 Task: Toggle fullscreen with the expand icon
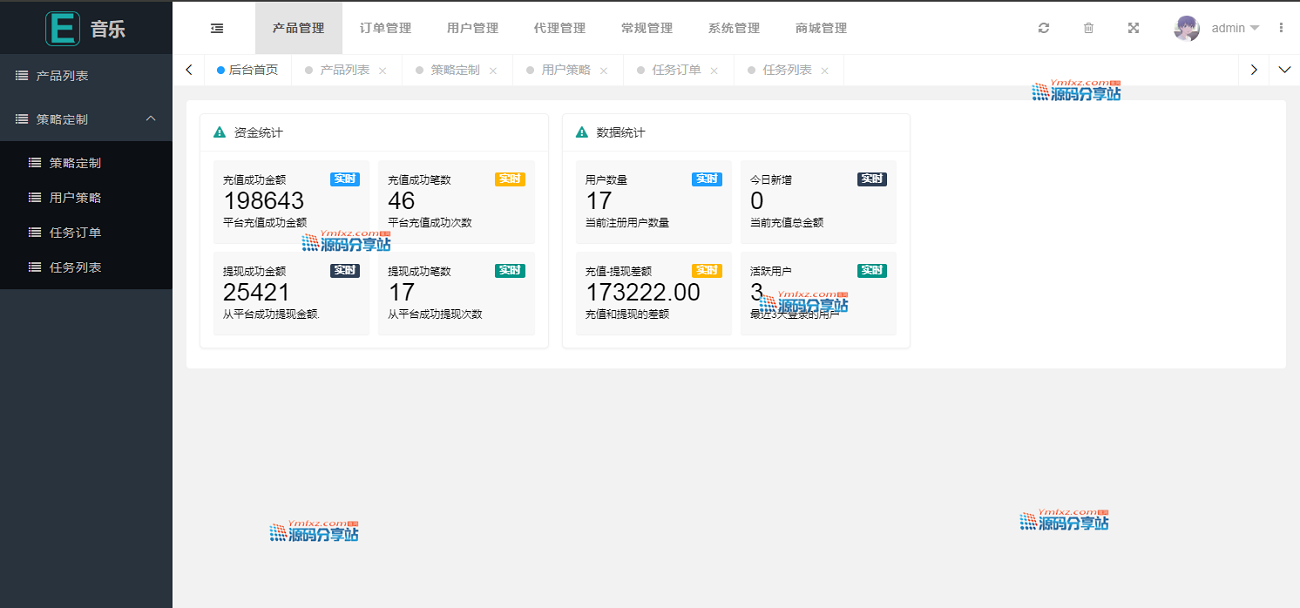(1134, 28)
